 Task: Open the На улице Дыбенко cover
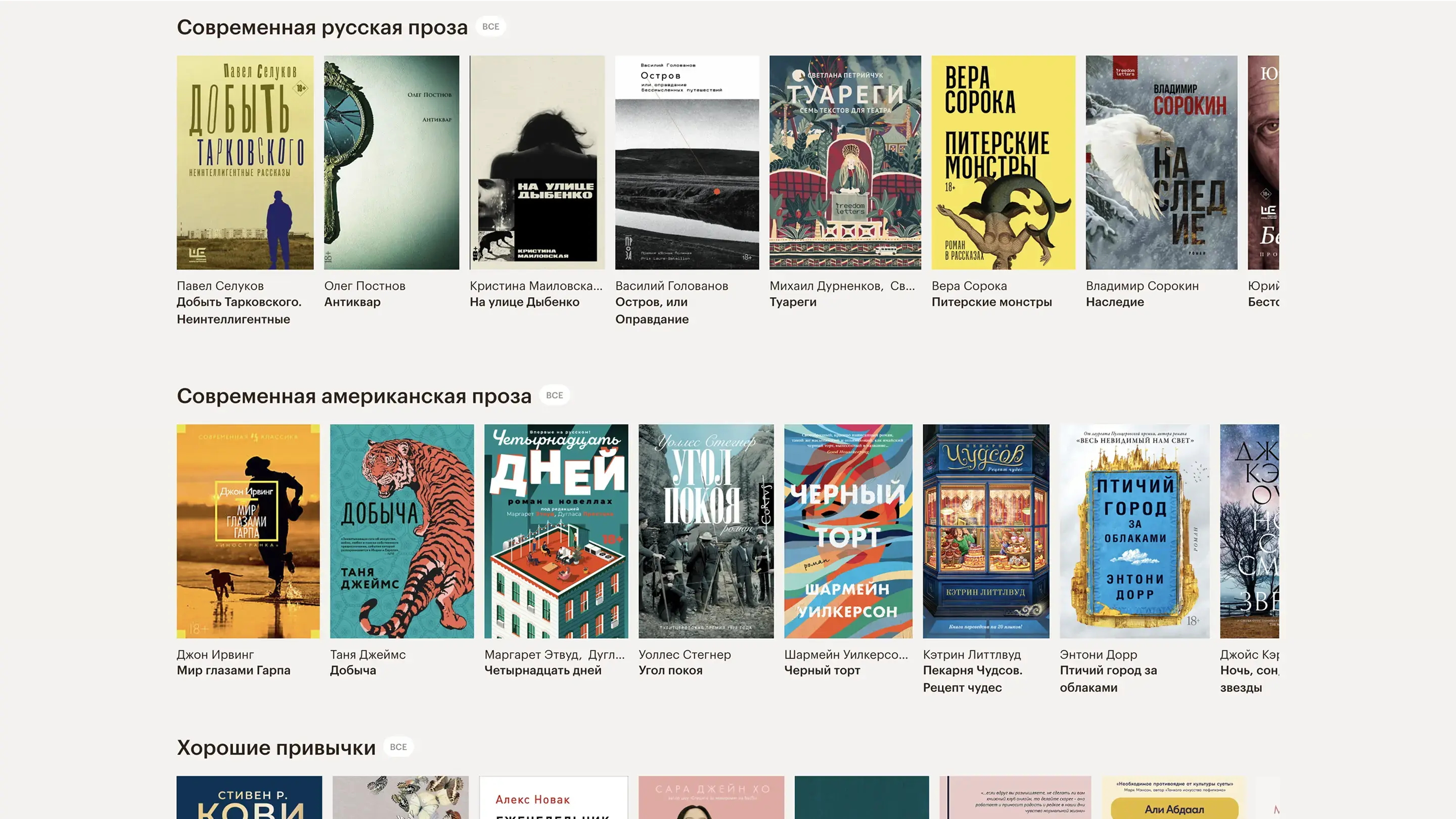(537, 162)
